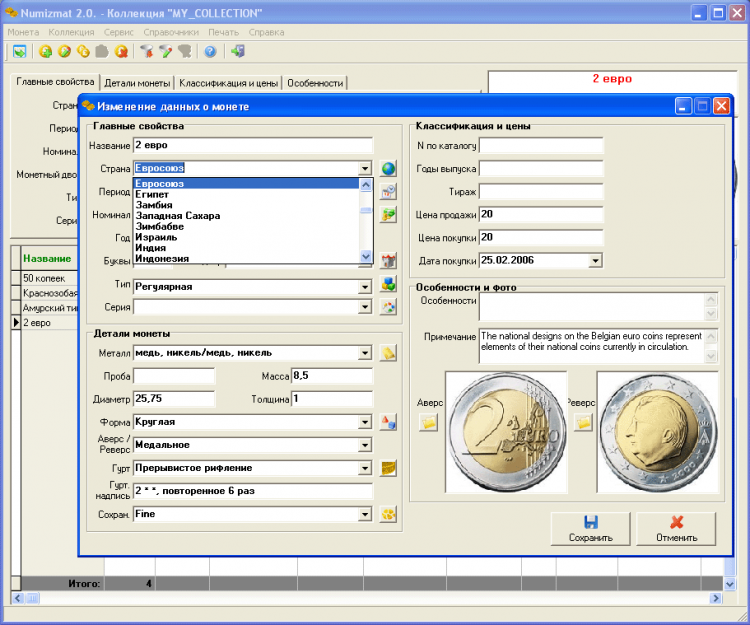This screenshot has width=750, height=625.
Task: Click the edit filter funnel-pencil icon
Action: (165, 51)
